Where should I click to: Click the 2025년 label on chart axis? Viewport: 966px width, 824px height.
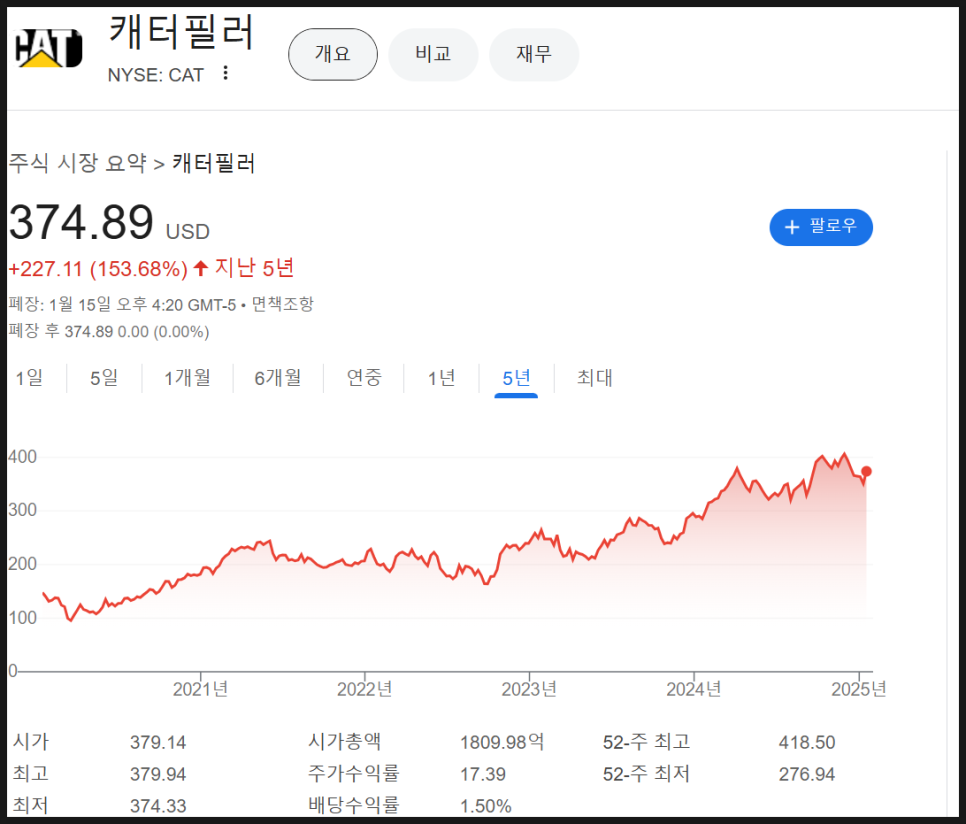click(x=859, y=689)
